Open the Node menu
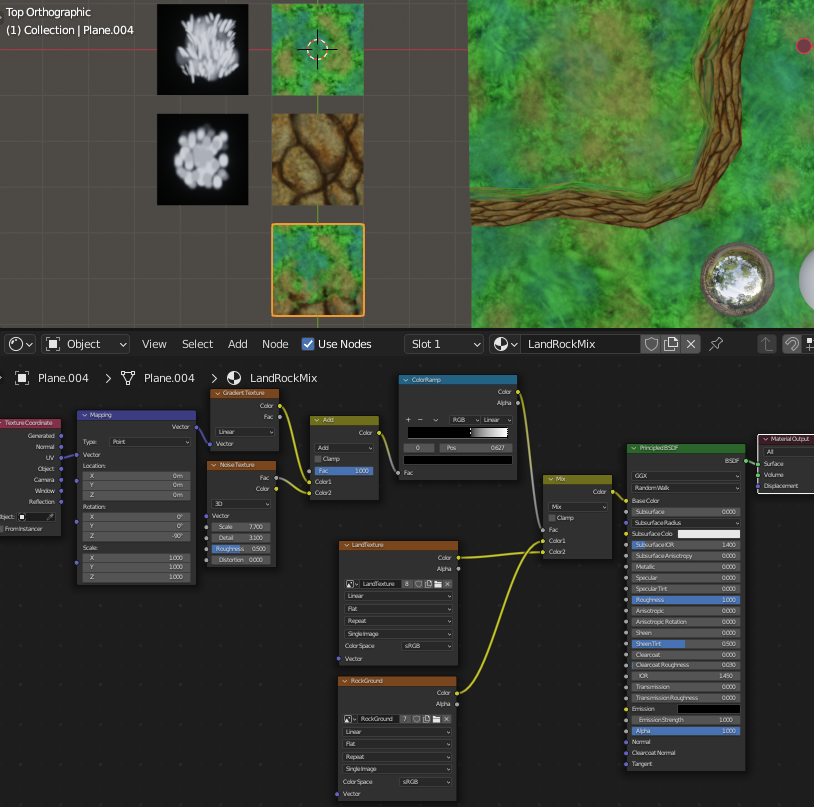 275,344
